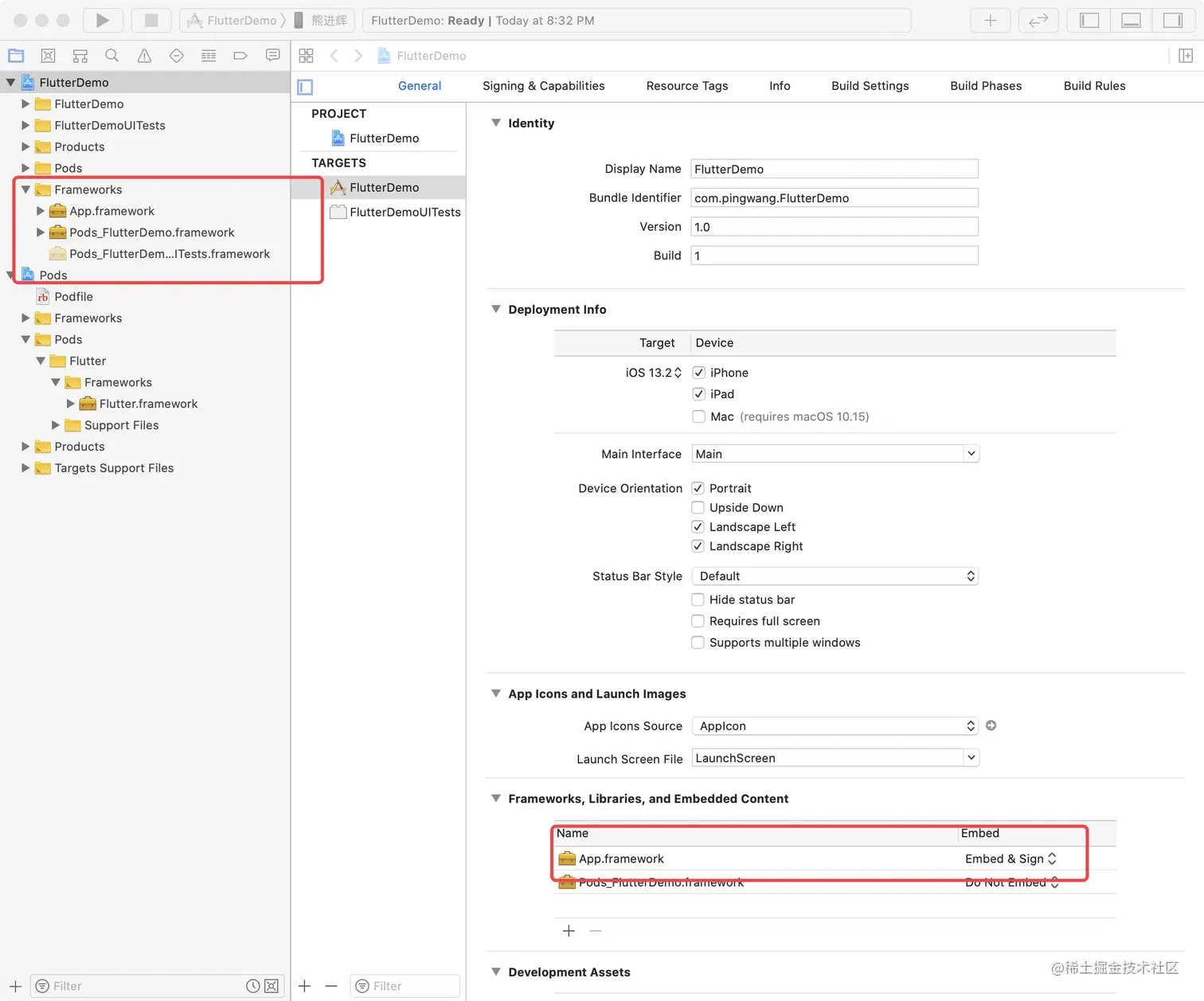Uncheck Landscape Left orientation
Image resolution: width=1204 pixels, height=1001 pixels.
[698, 526]
